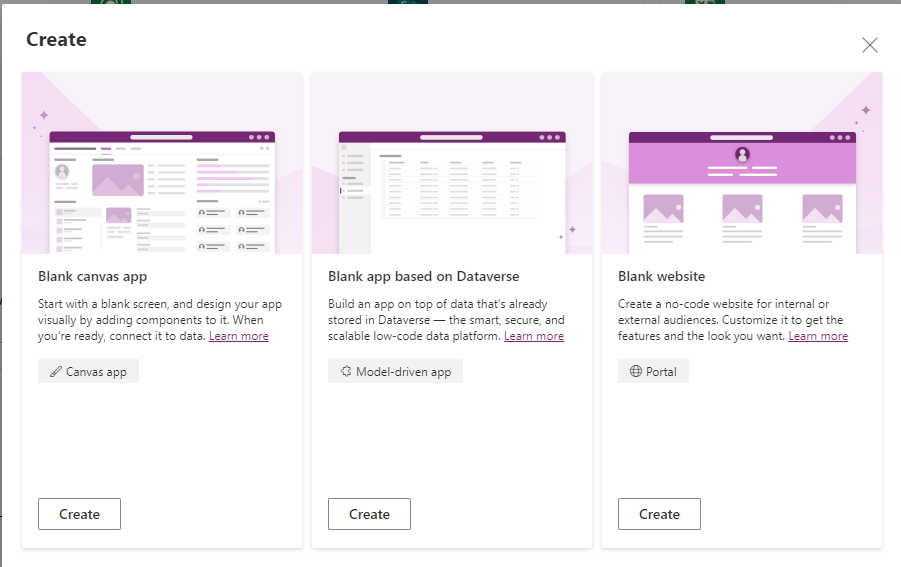
Task: Select the Blank canvas app preview image
Action: [162, 163]
